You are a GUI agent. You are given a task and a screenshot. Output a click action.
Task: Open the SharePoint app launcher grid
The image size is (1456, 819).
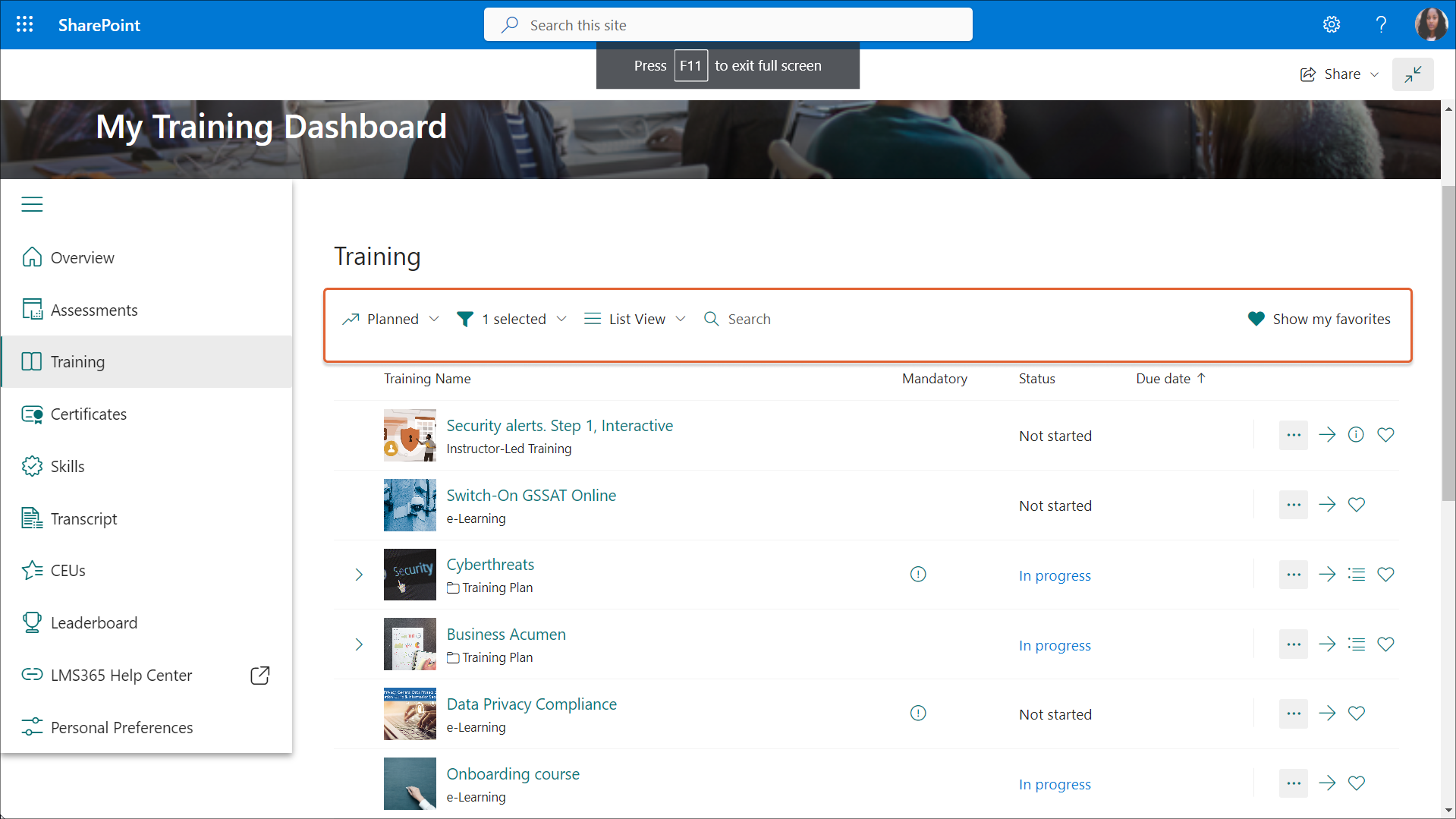pyautogui.click(x=24, y=24)
